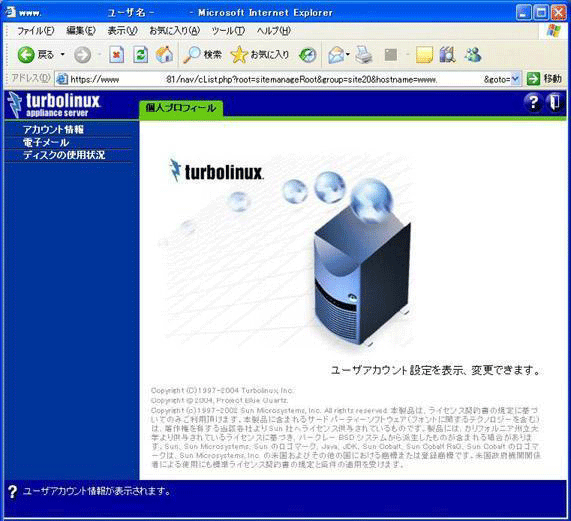Open the ファイル(F) menu
The width and height of the screenshot is (571, 521).
(36, 31)
